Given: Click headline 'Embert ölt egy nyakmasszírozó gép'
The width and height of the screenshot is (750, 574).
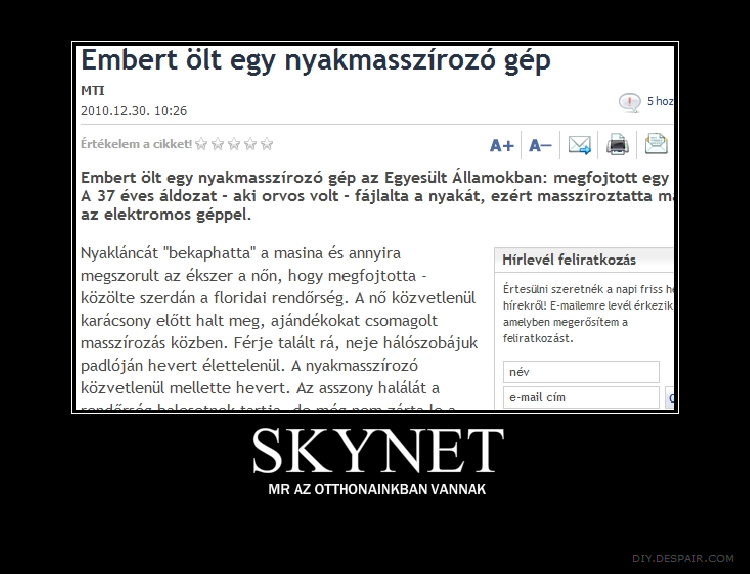Looking at the screenshot, I should (316, 62).
